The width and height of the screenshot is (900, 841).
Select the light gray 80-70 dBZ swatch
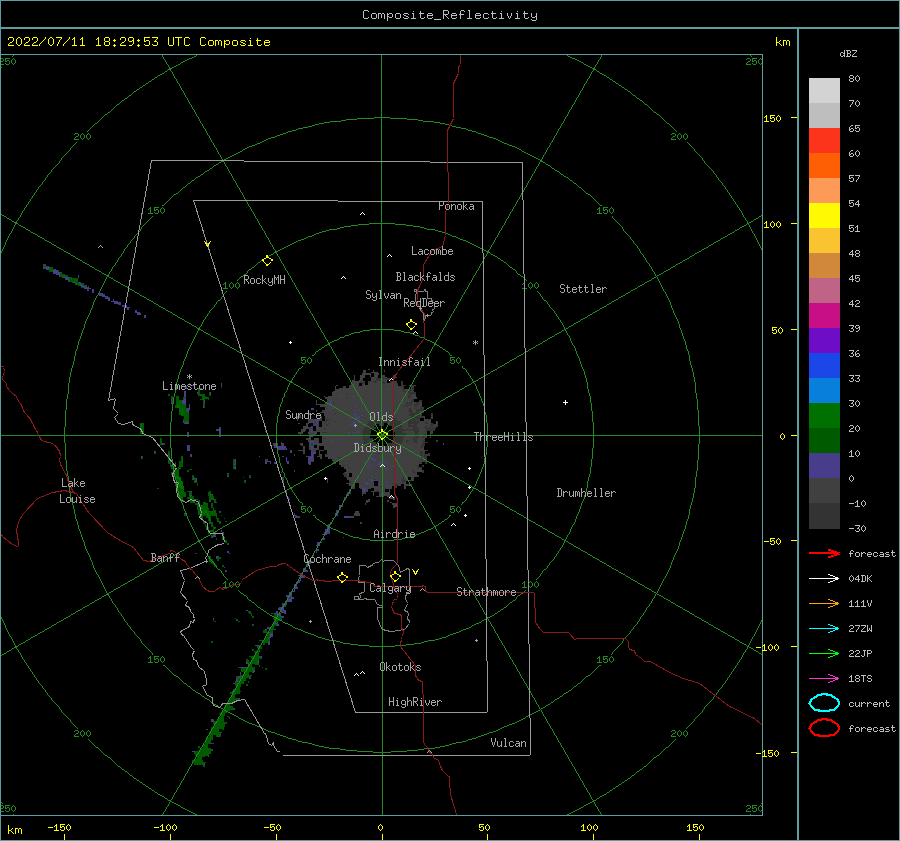(x=824, y=91)
